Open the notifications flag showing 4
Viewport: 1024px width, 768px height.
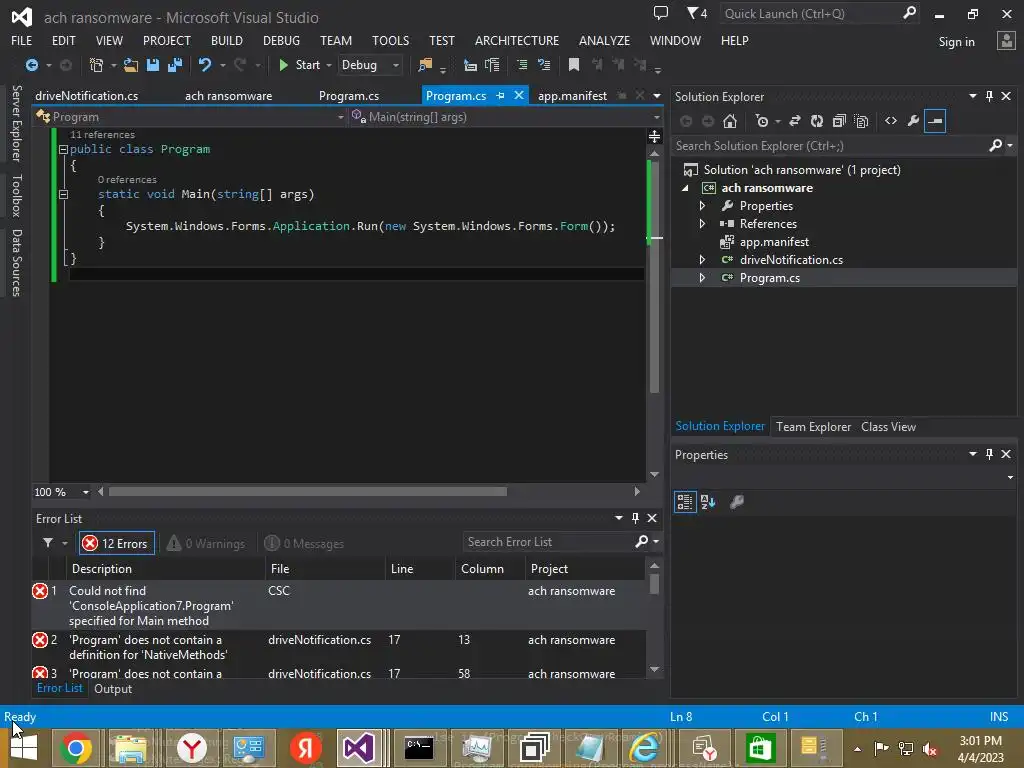[697, 13]
